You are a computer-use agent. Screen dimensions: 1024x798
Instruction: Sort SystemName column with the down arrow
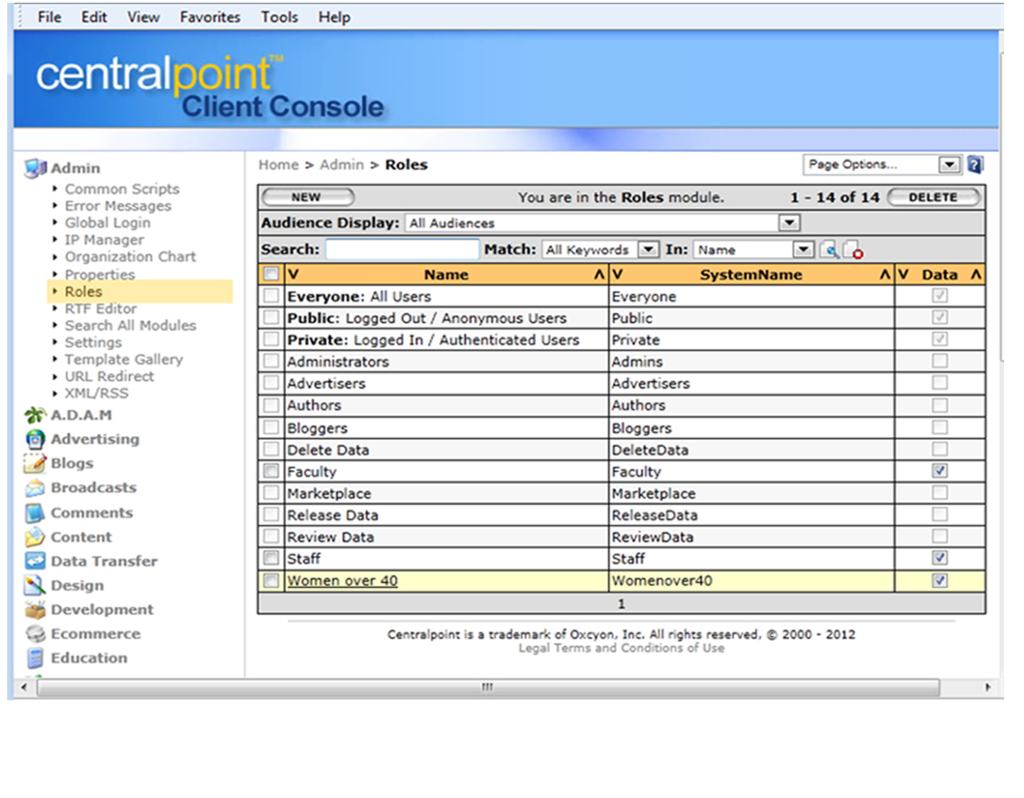pyautogui.click(x=618, y=274)
